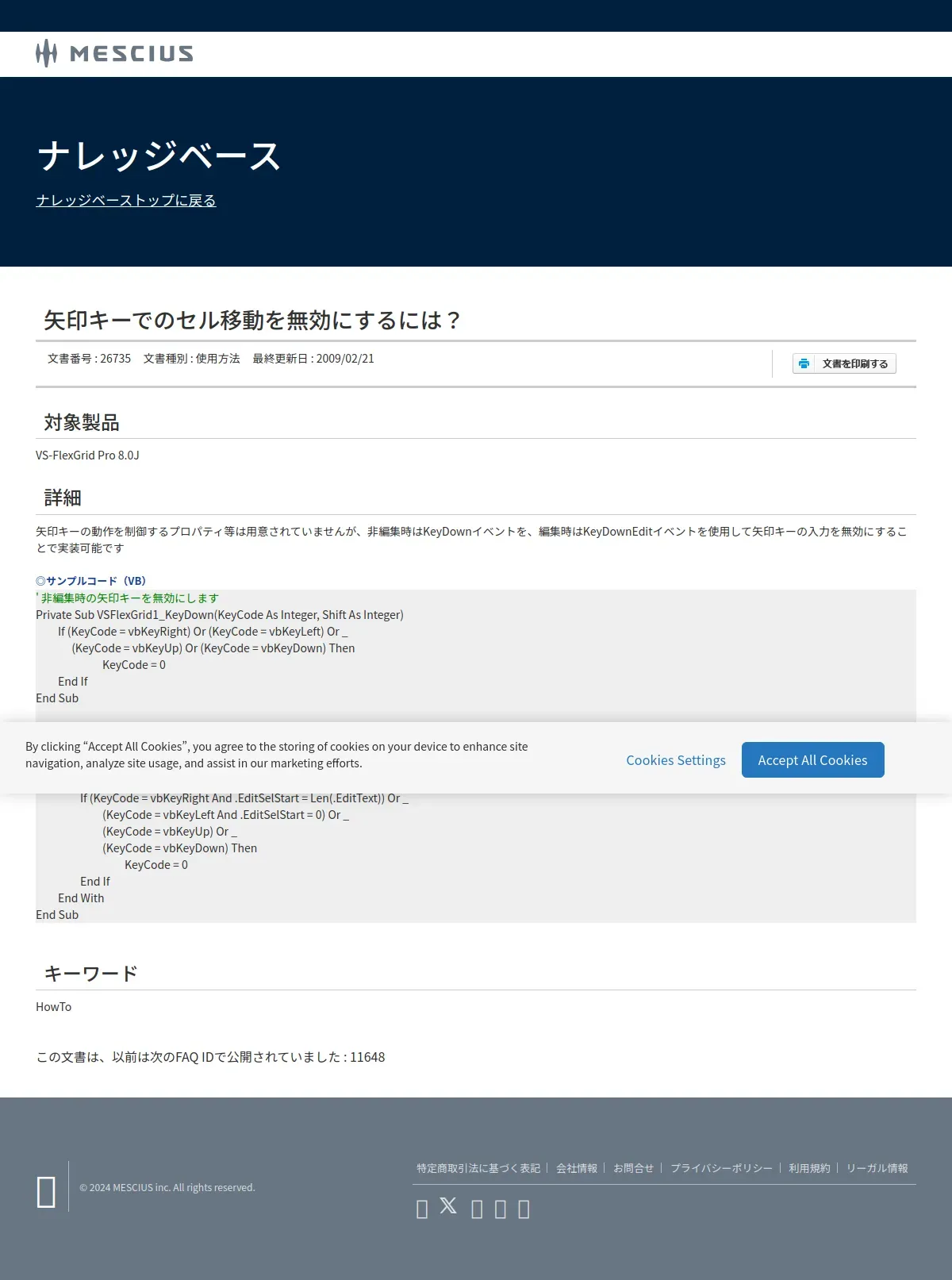
Task: Open プライバシーポリシー footer link
Action: click(x=721, y=1168)
